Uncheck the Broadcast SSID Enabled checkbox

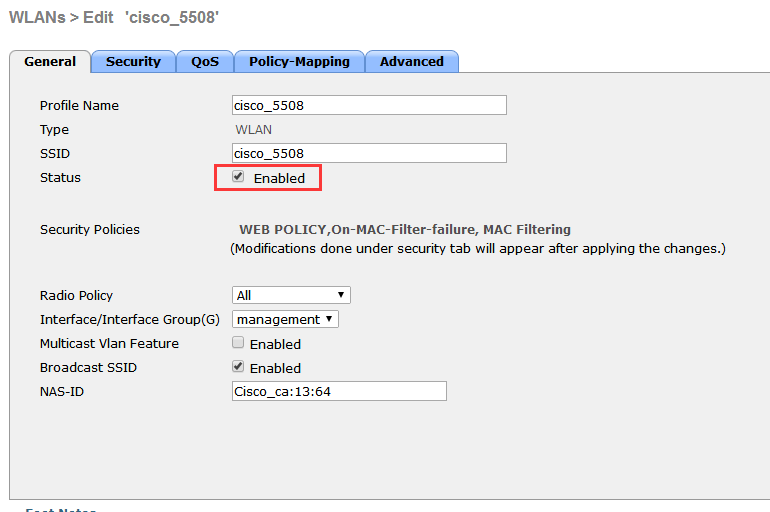238,366
